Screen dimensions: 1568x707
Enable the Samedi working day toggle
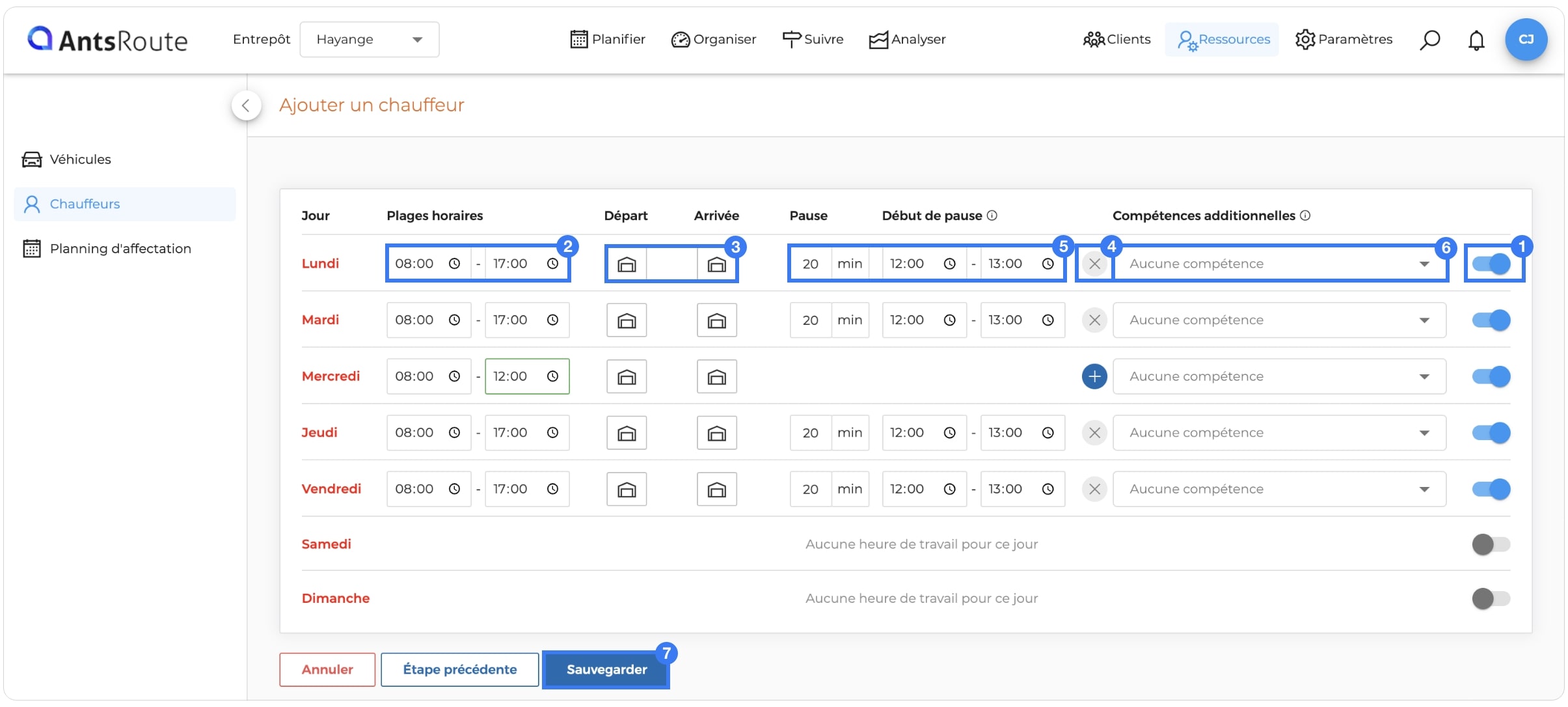click(1491, 544)
